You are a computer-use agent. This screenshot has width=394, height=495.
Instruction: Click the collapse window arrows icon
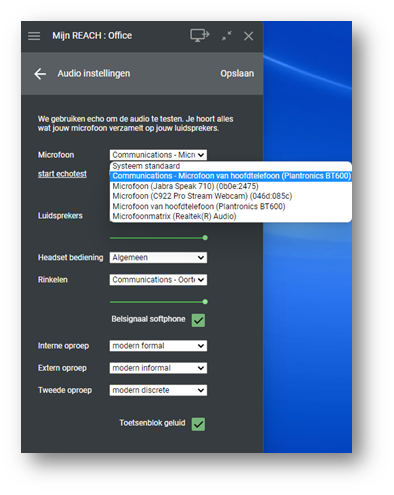pyautogui.click(x=227, y=36)
